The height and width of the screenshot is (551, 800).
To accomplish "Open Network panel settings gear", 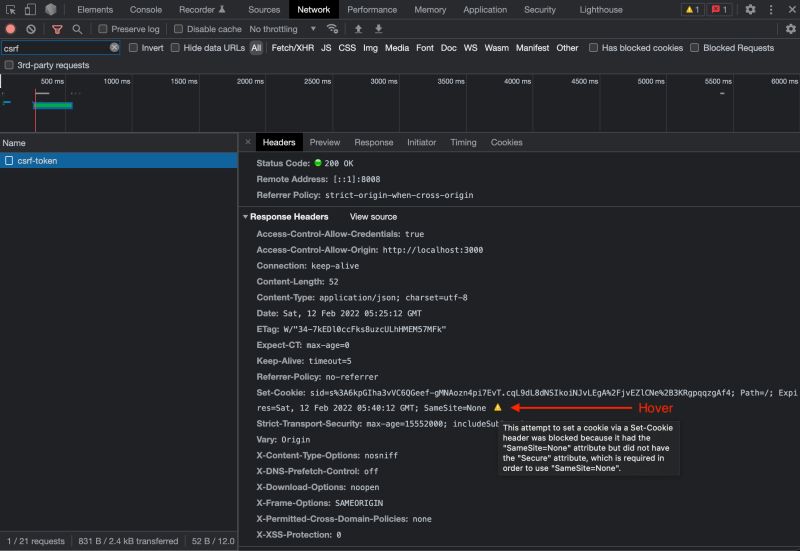I will [790, 29].
